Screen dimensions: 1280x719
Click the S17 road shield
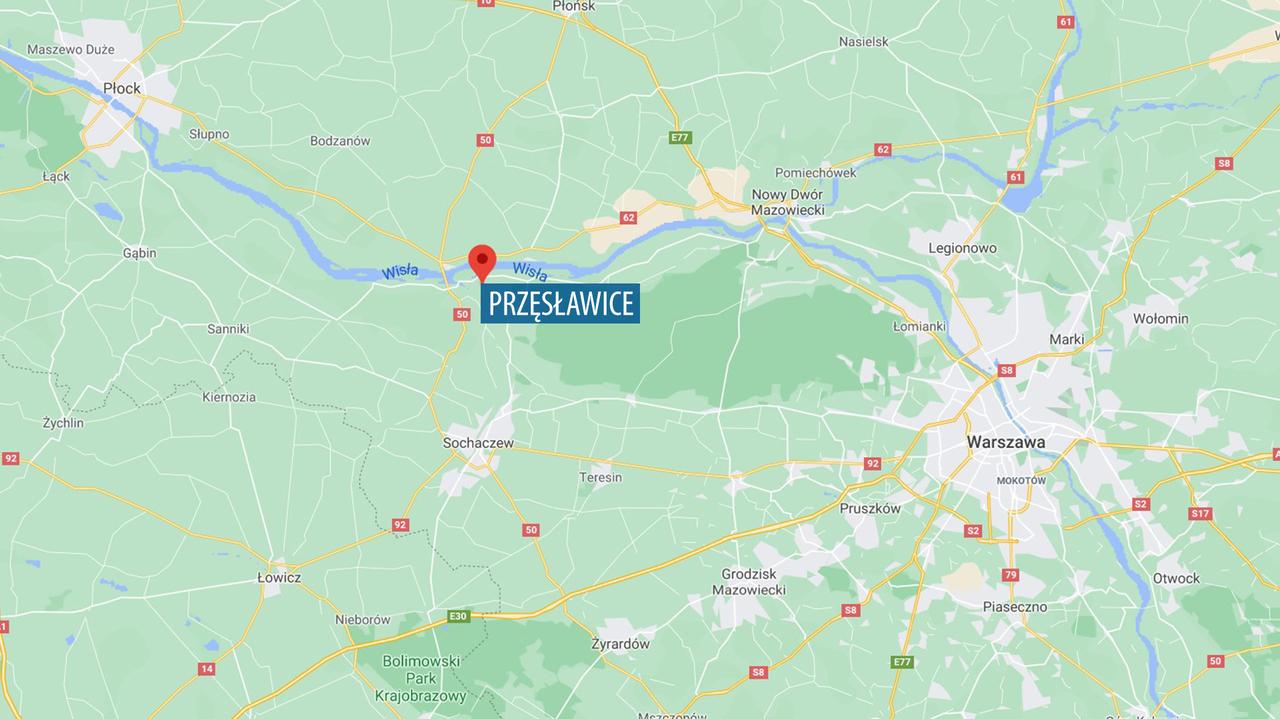pos(1201,514)
